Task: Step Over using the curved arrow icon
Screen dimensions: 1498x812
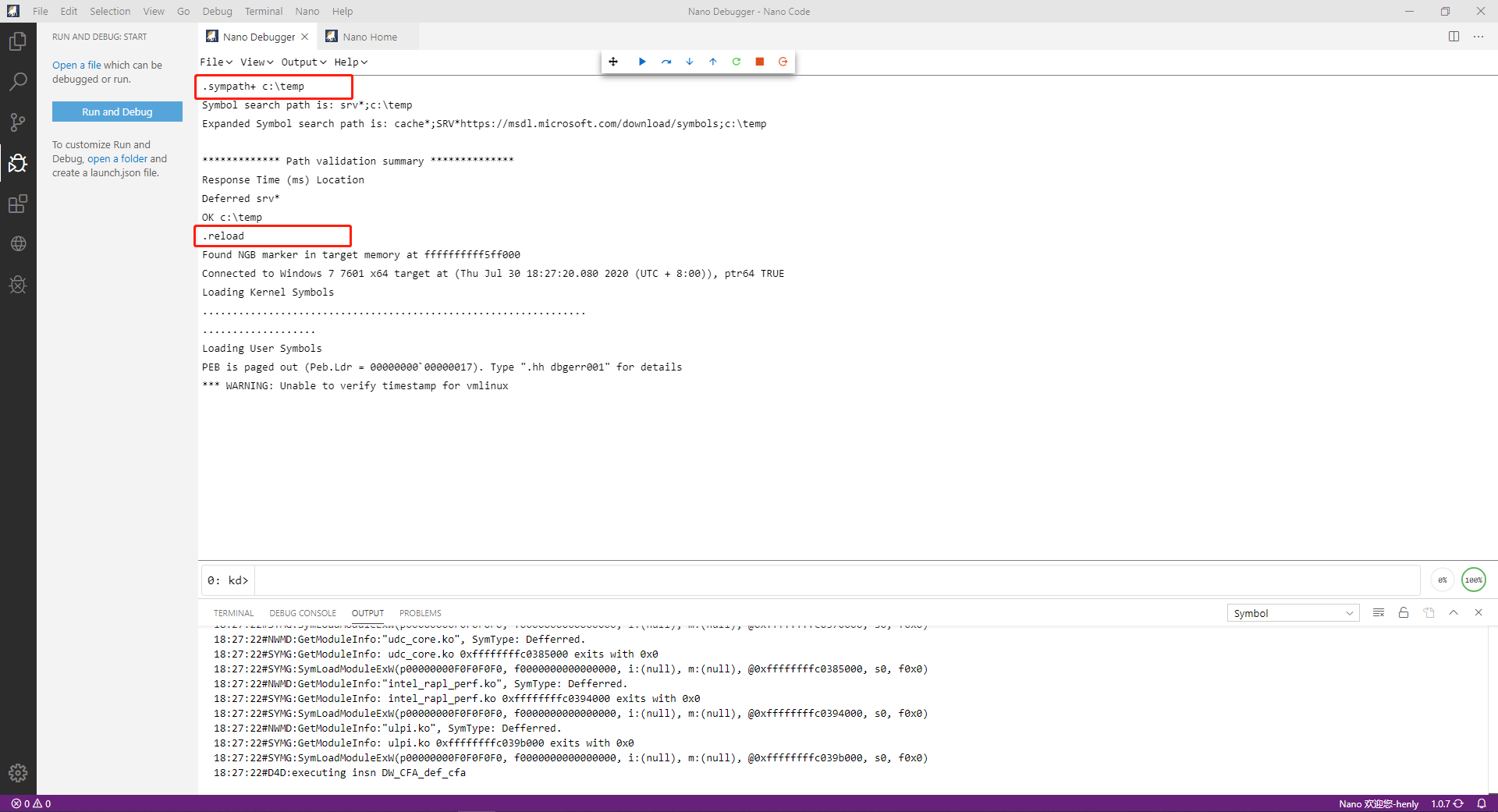Action: click(x=666, y=62)
